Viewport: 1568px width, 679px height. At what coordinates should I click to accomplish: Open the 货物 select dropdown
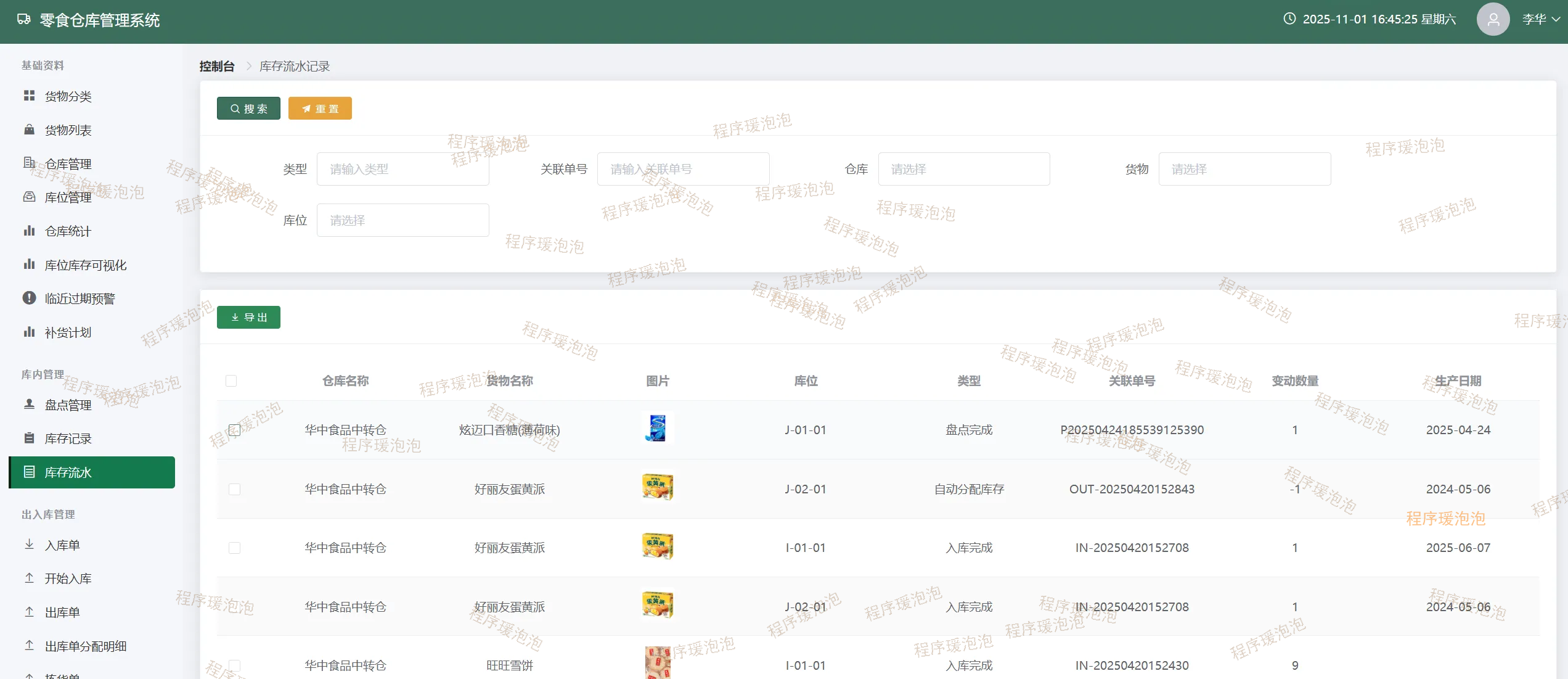[1244, 169]
